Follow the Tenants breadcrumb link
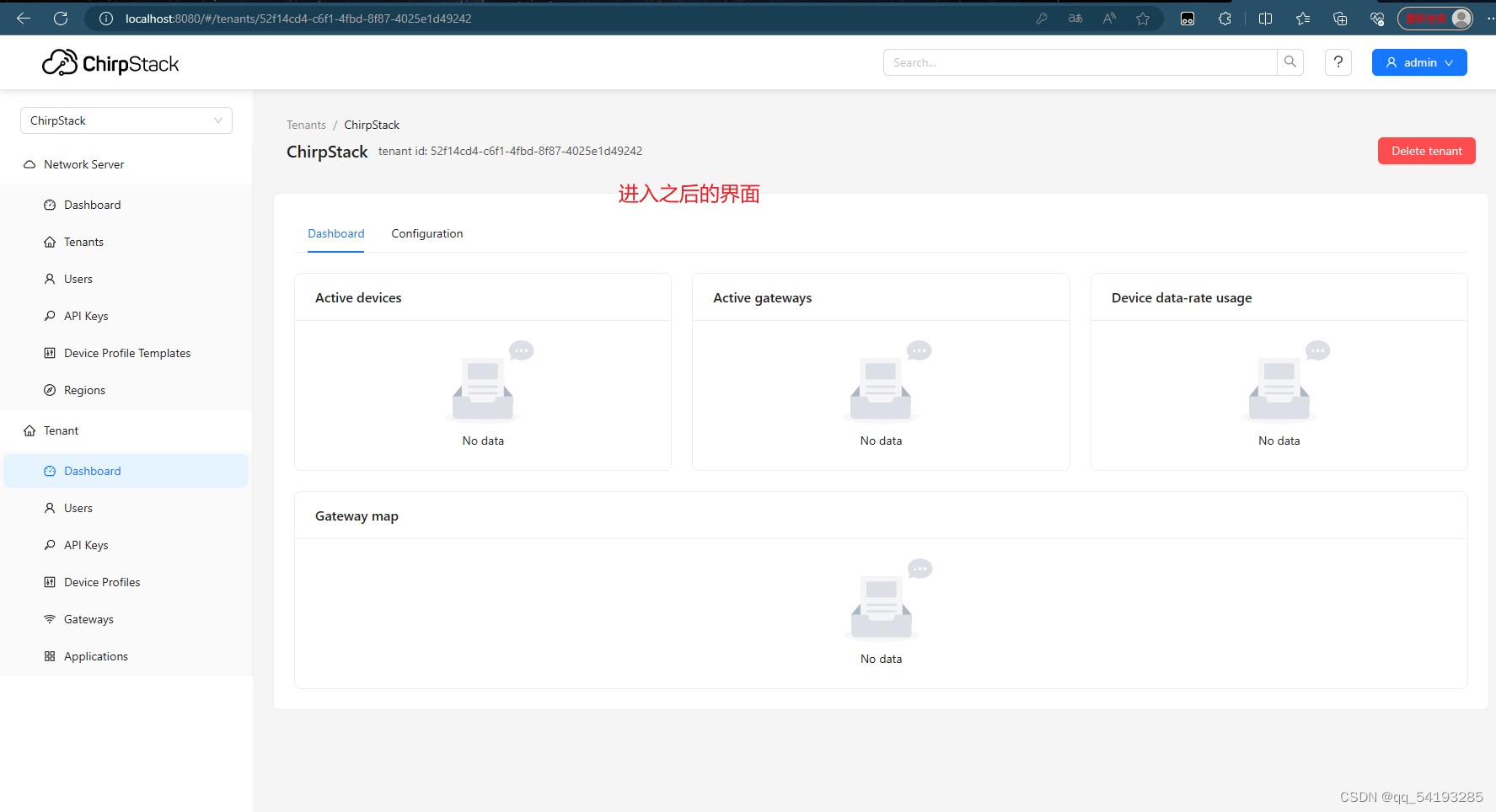The width and height of the screenshot is (1496, 812). [x=306, y=125]
